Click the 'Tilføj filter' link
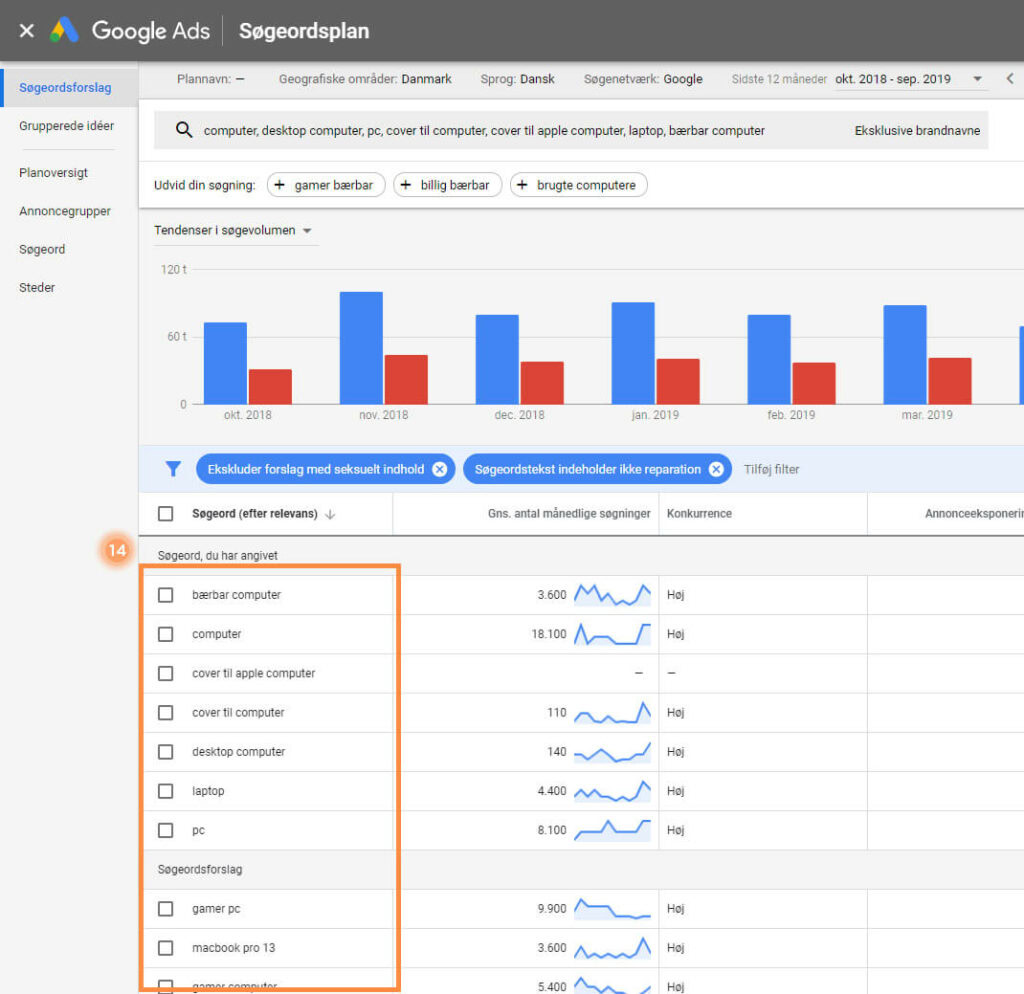The image size is (1024, 994). tap(771, 469)
